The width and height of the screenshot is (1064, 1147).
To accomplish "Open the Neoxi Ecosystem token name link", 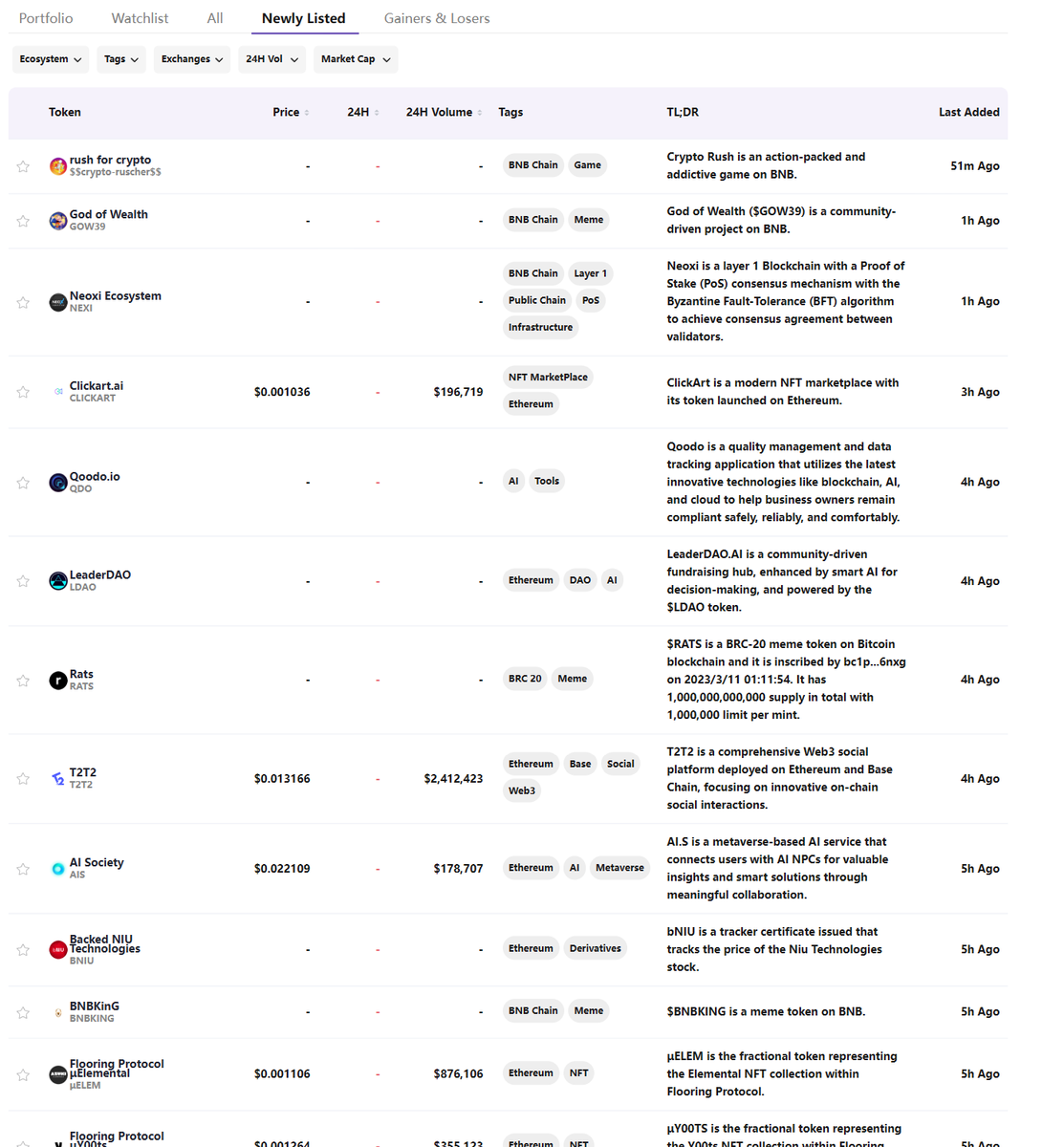I will point(116,296).
